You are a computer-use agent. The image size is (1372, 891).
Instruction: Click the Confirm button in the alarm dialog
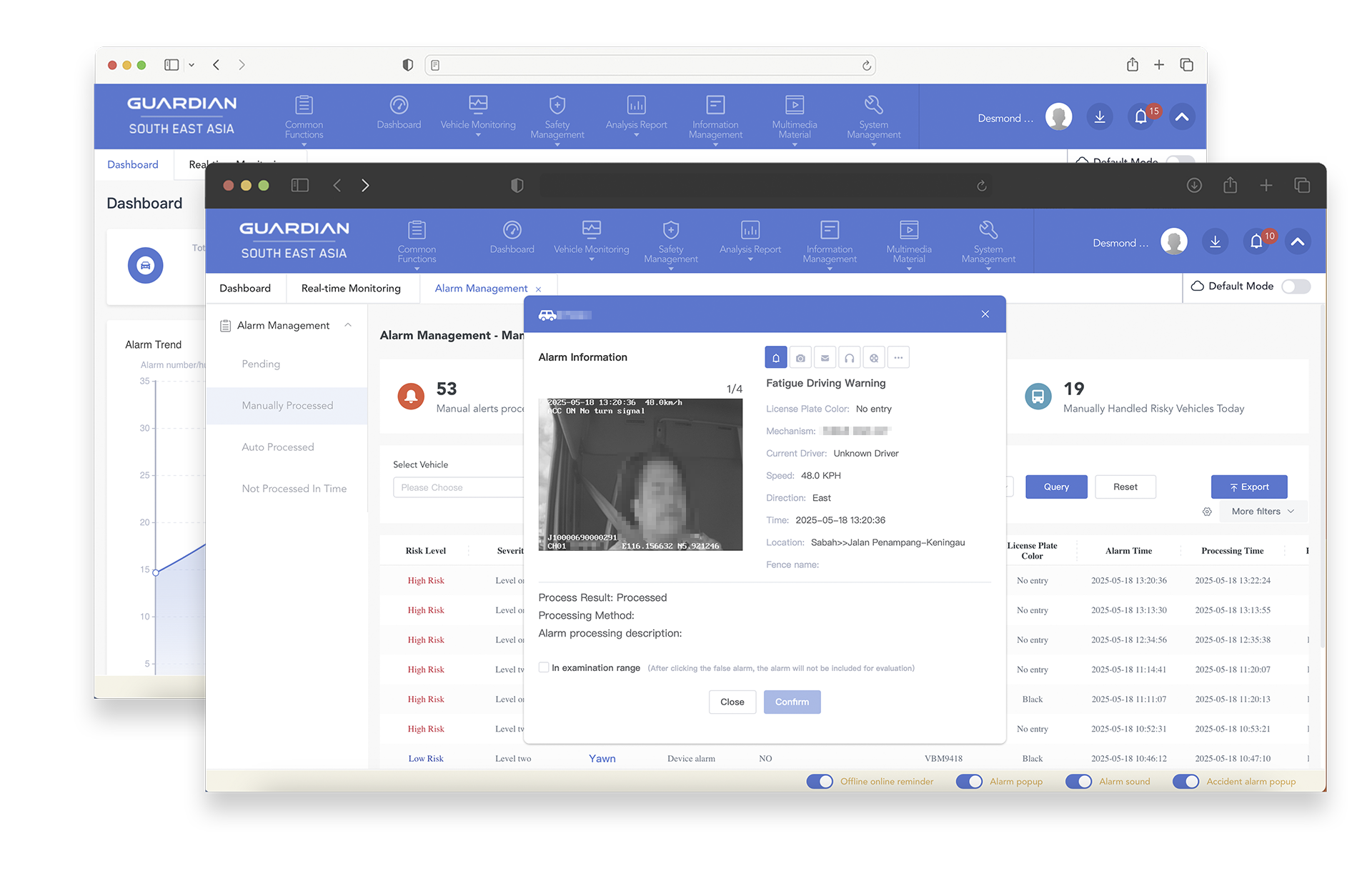(x=792, y=702)
